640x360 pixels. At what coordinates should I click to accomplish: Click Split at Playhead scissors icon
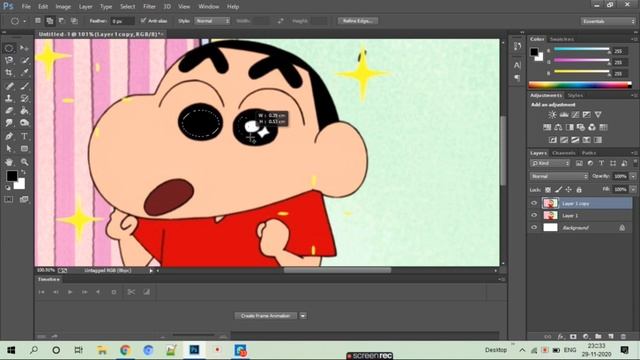coord(131,292)
